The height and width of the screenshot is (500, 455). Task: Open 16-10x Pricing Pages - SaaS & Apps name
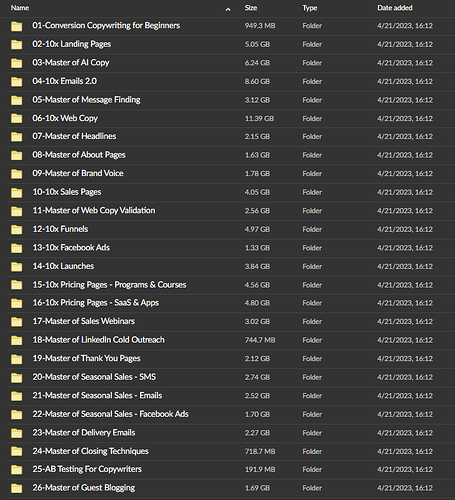coord(96,303)
